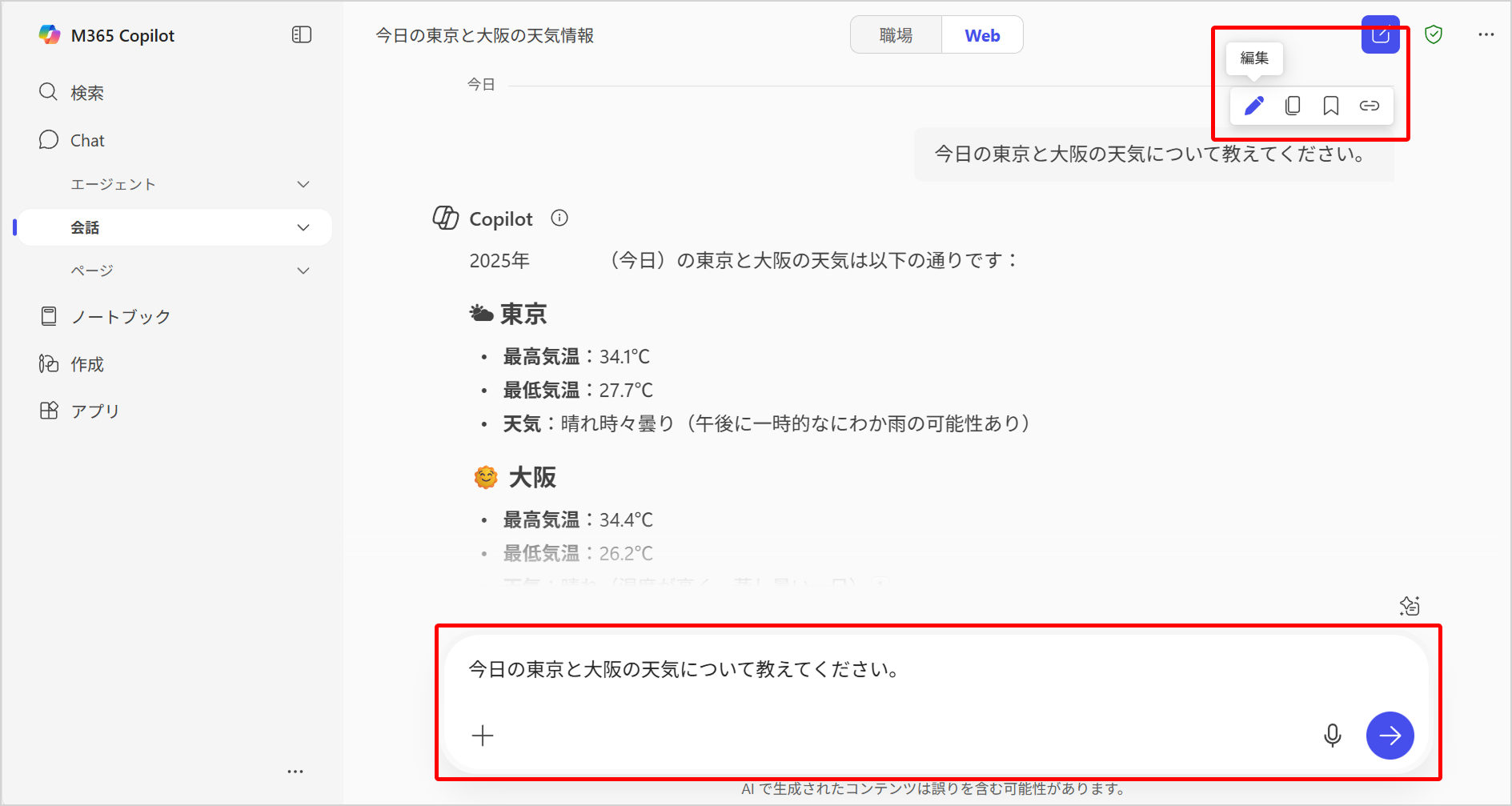Click the Copilot name label
1512x806 pixels.
(x=500, y=219)
